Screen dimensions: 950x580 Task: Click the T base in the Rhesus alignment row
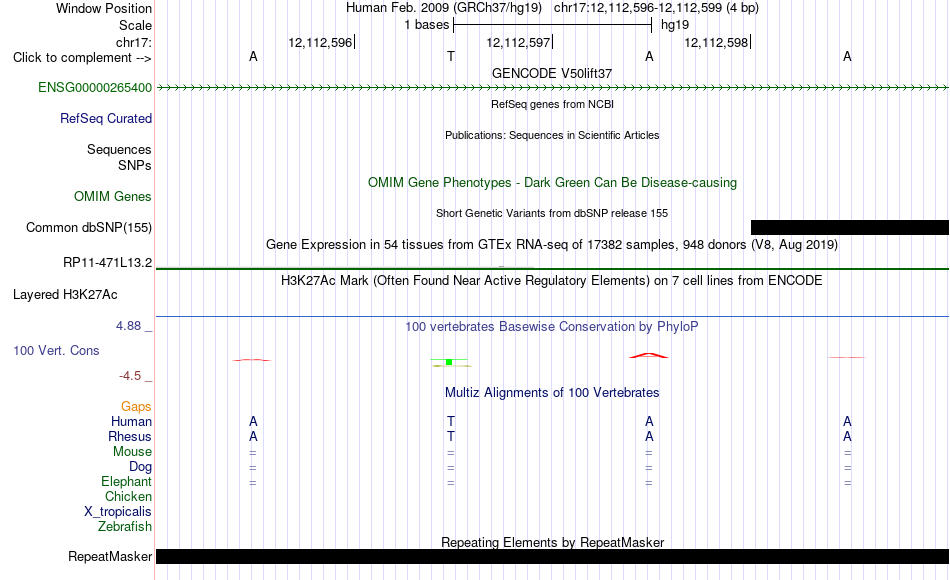[x=451, y=436]
